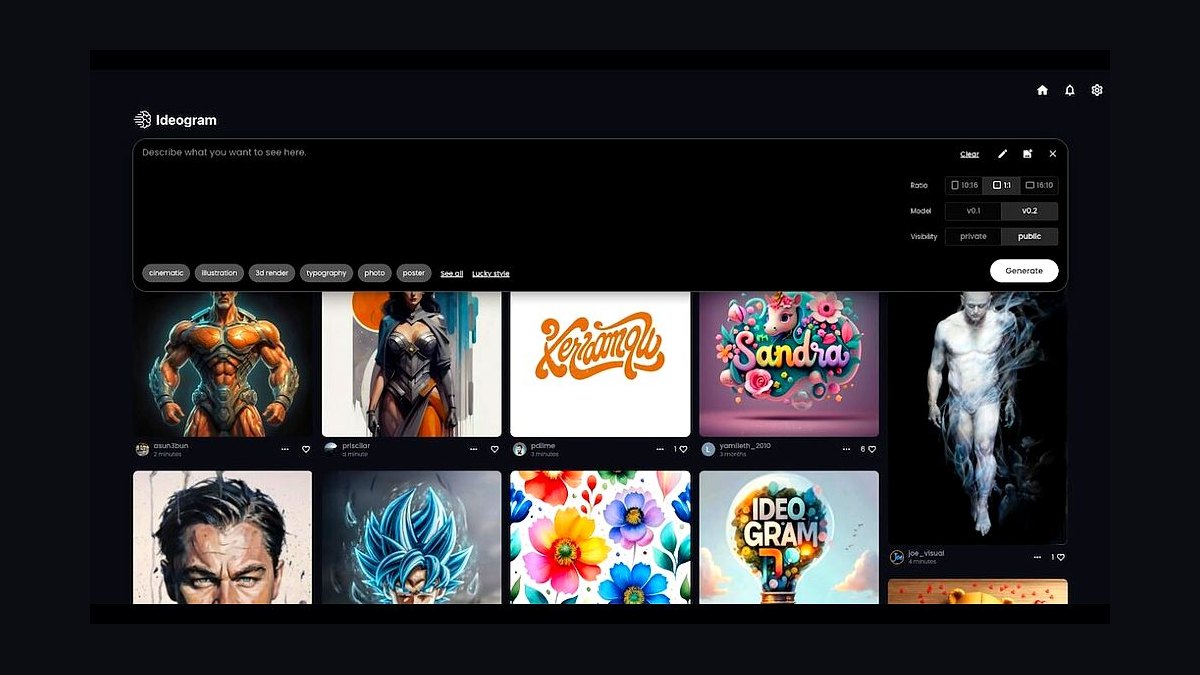Like joe_visual's image with the heart icon
1200x675 pixels.
1061,557
